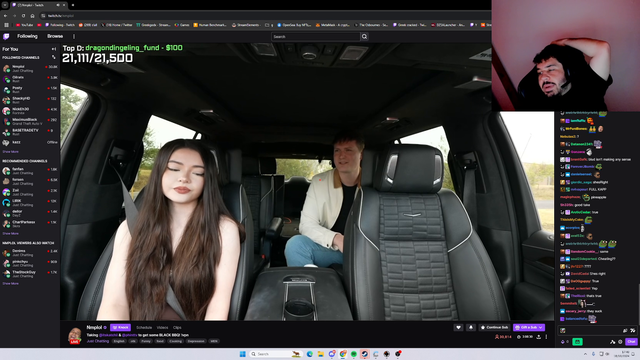
Task: Open Windows Start menu on taskbar
Action: tap(242, 354)
